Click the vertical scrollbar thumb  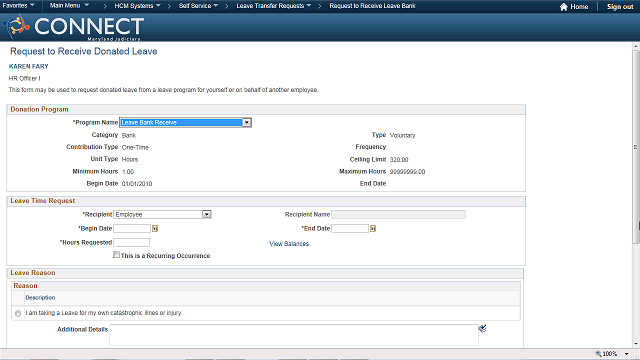click(x=636, y=147)
